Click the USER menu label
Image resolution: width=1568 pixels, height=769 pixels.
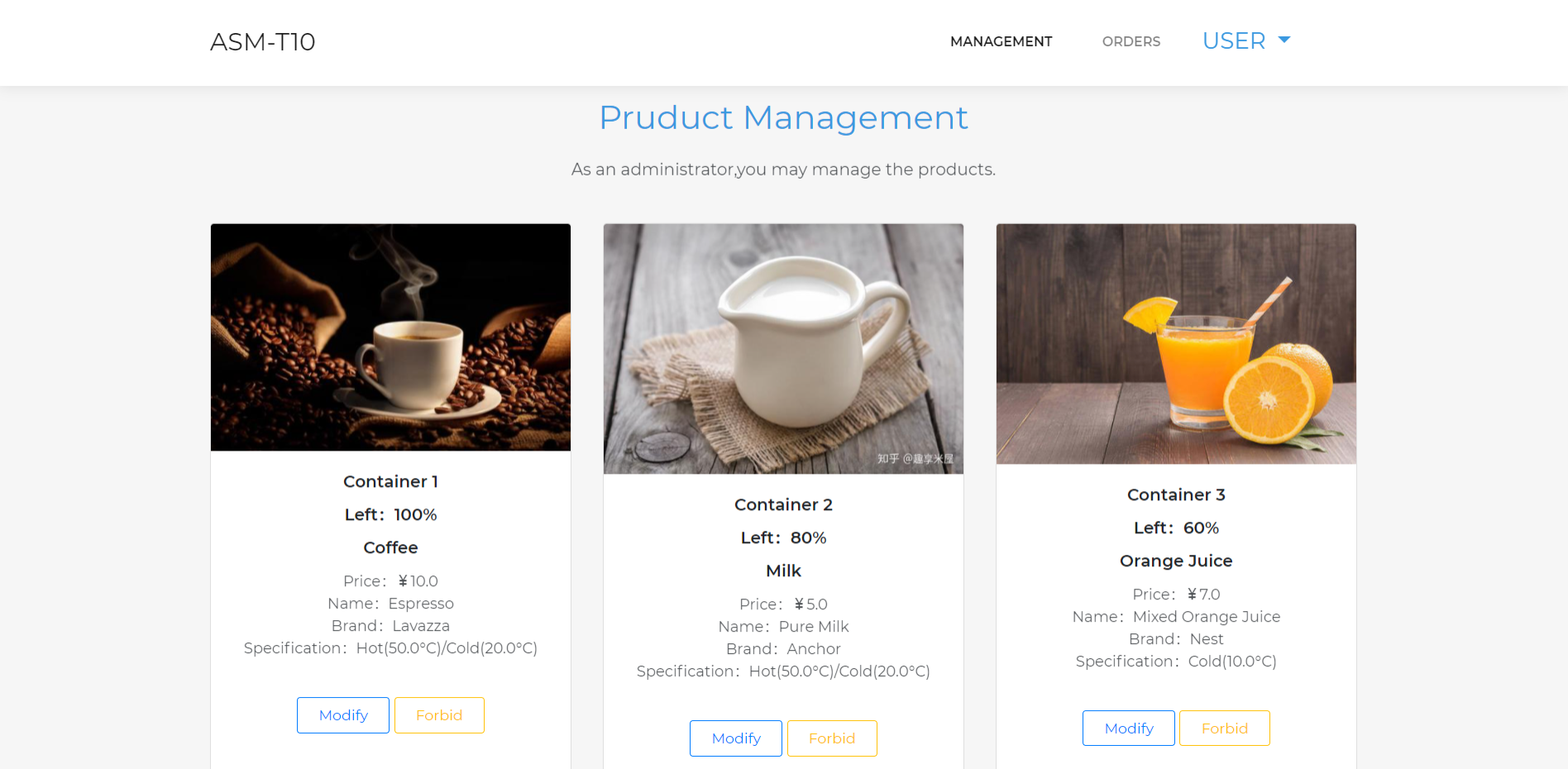pyautogui.click(x=1234, y=41)
